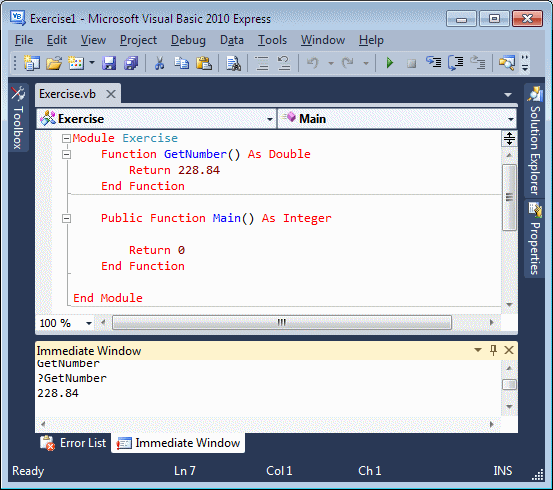This screenshot has height=490, width=553.
Task: Save the file with the floppy disk icon
Action: pyautogui.click(x=109, y=63)
